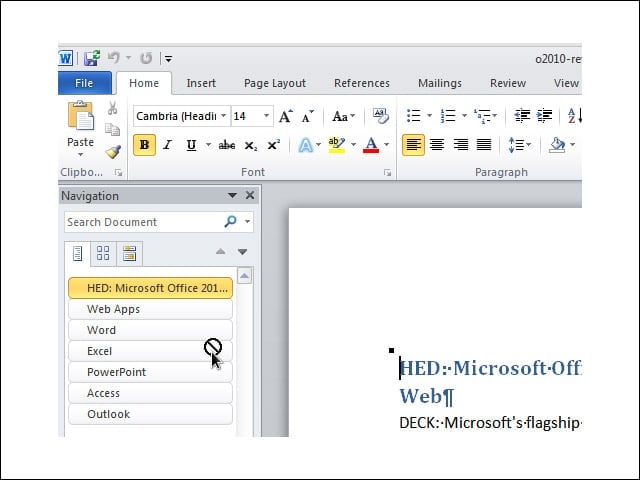The width and height of the screenshot is (640, 480).
Task: Open the Mailings tab
Action: pyautogui.click(x=440, y=83)
